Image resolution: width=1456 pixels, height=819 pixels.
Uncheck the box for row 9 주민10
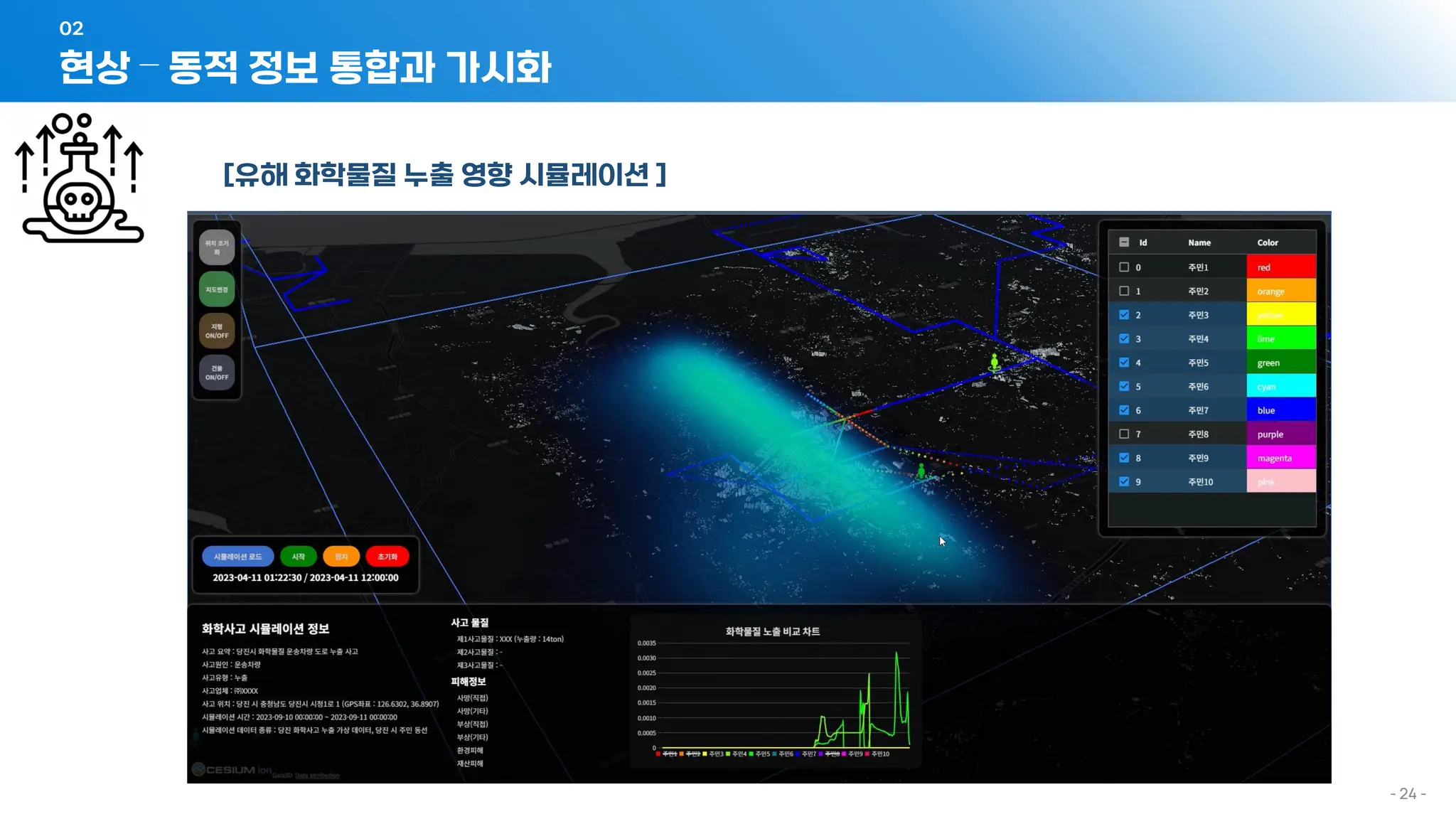[x=1124, y=481]
